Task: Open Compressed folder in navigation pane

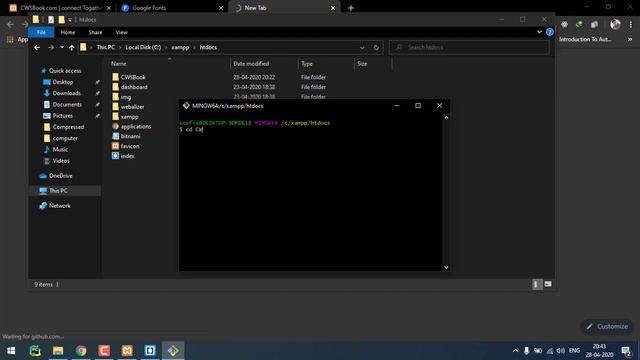Action: click(x=68, y=127)
